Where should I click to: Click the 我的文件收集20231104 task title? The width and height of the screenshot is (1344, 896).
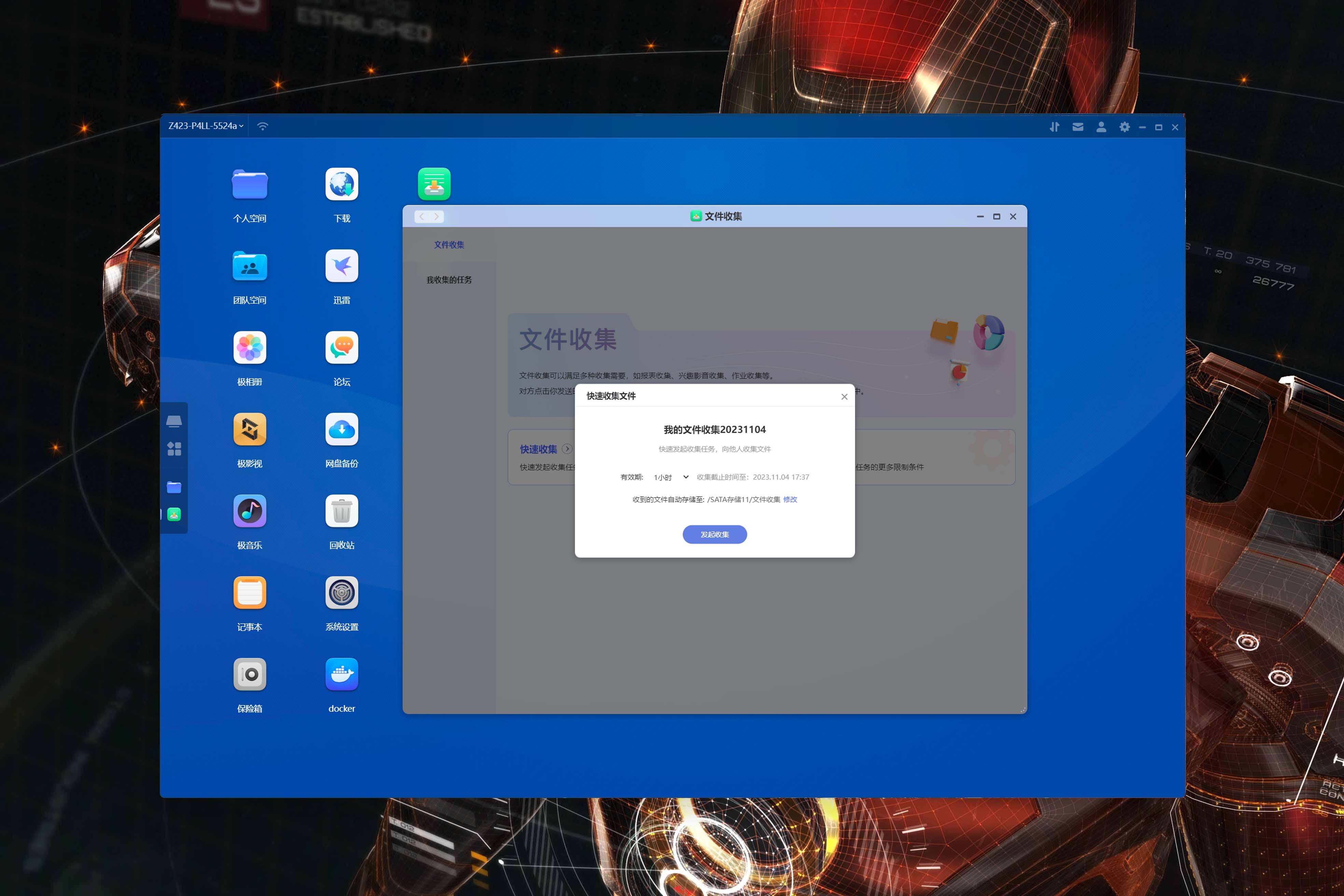715,430
